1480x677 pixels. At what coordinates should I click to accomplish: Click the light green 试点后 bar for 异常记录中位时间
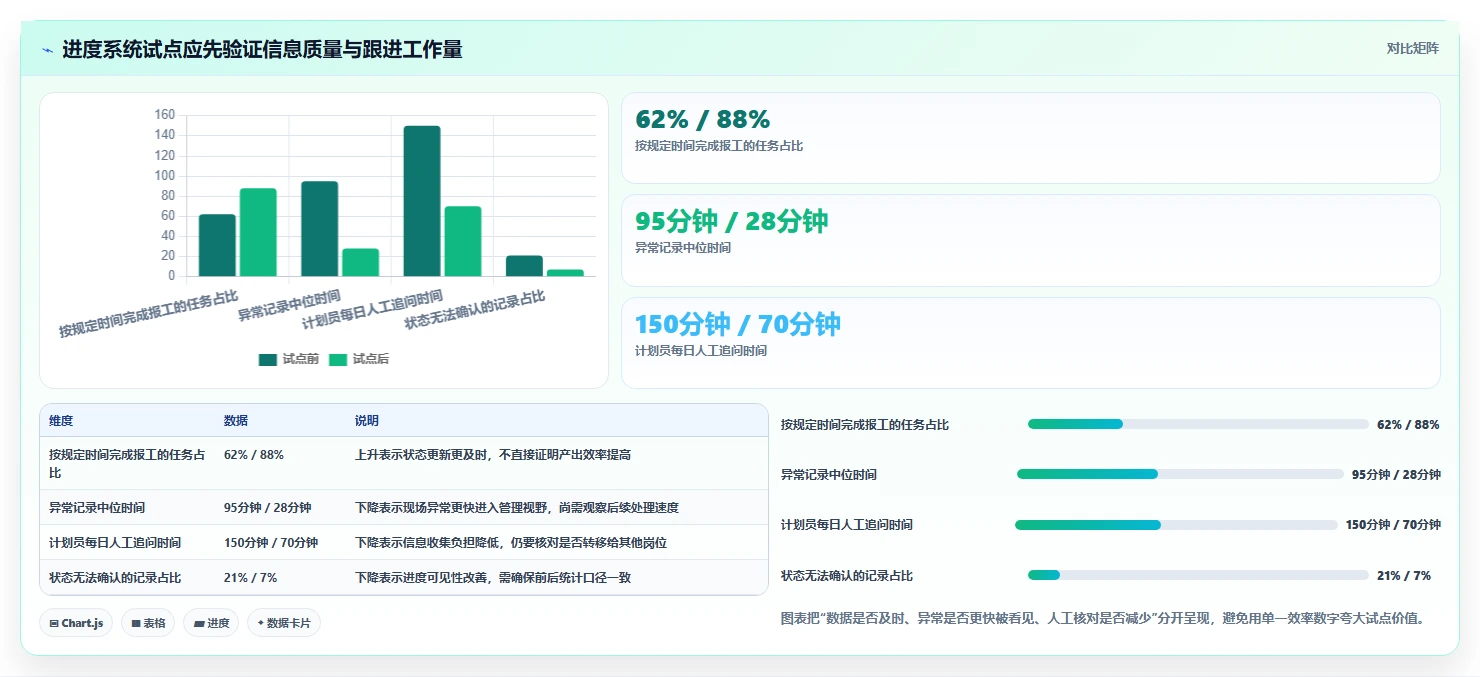360,262
